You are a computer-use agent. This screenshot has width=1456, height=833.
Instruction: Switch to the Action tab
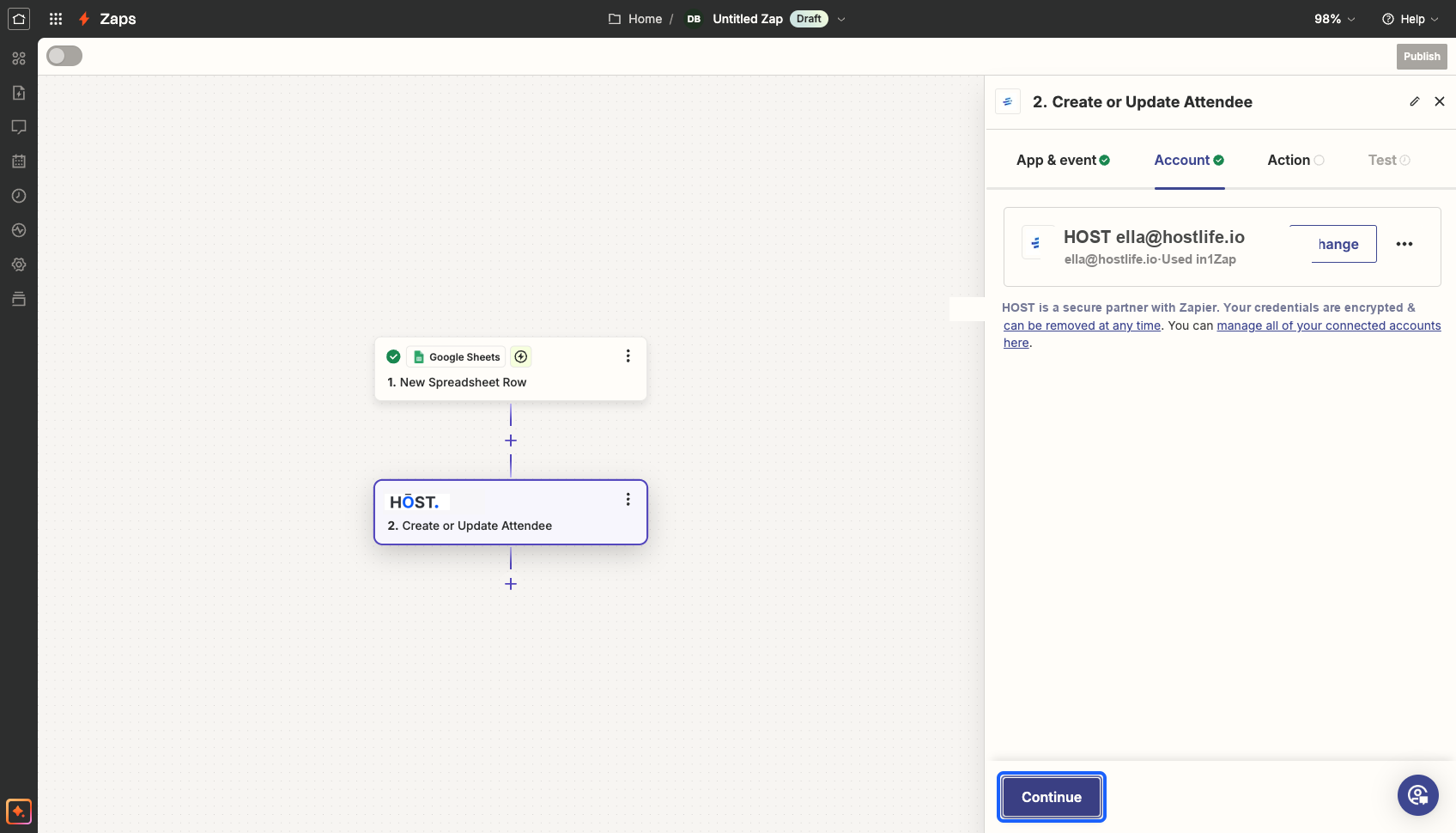tap(1295, 160)
